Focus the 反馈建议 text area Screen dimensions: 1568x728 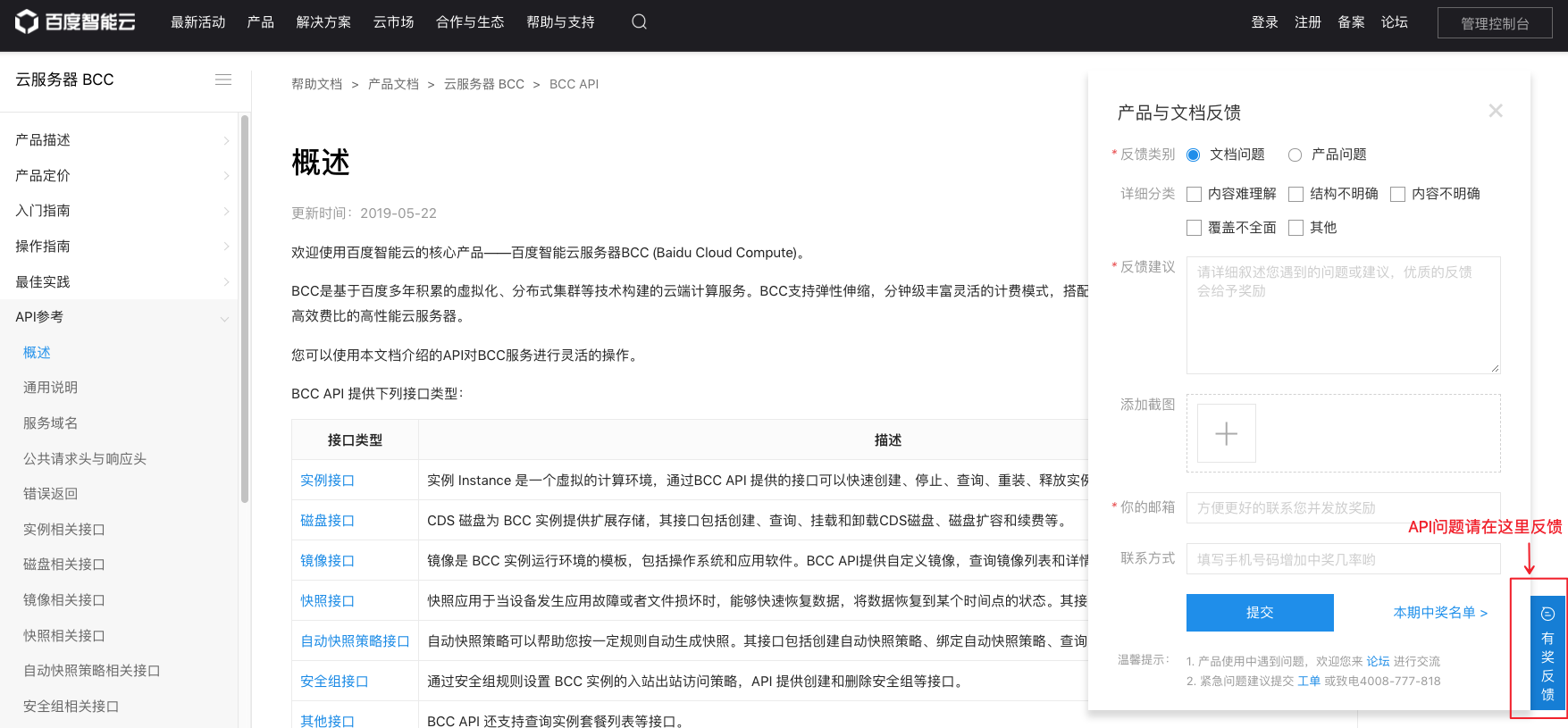(x=1343, y=315)
